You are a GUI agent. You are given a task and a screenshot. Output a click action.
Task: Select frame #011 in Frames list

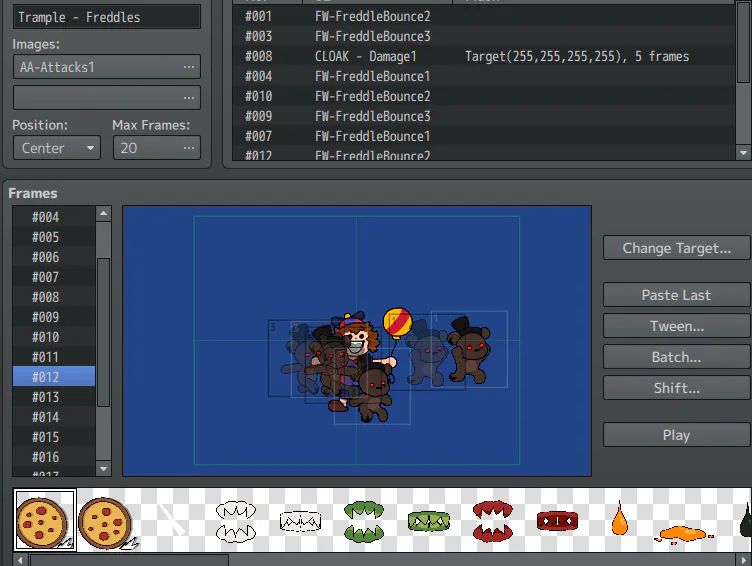[x=54, y=357]
